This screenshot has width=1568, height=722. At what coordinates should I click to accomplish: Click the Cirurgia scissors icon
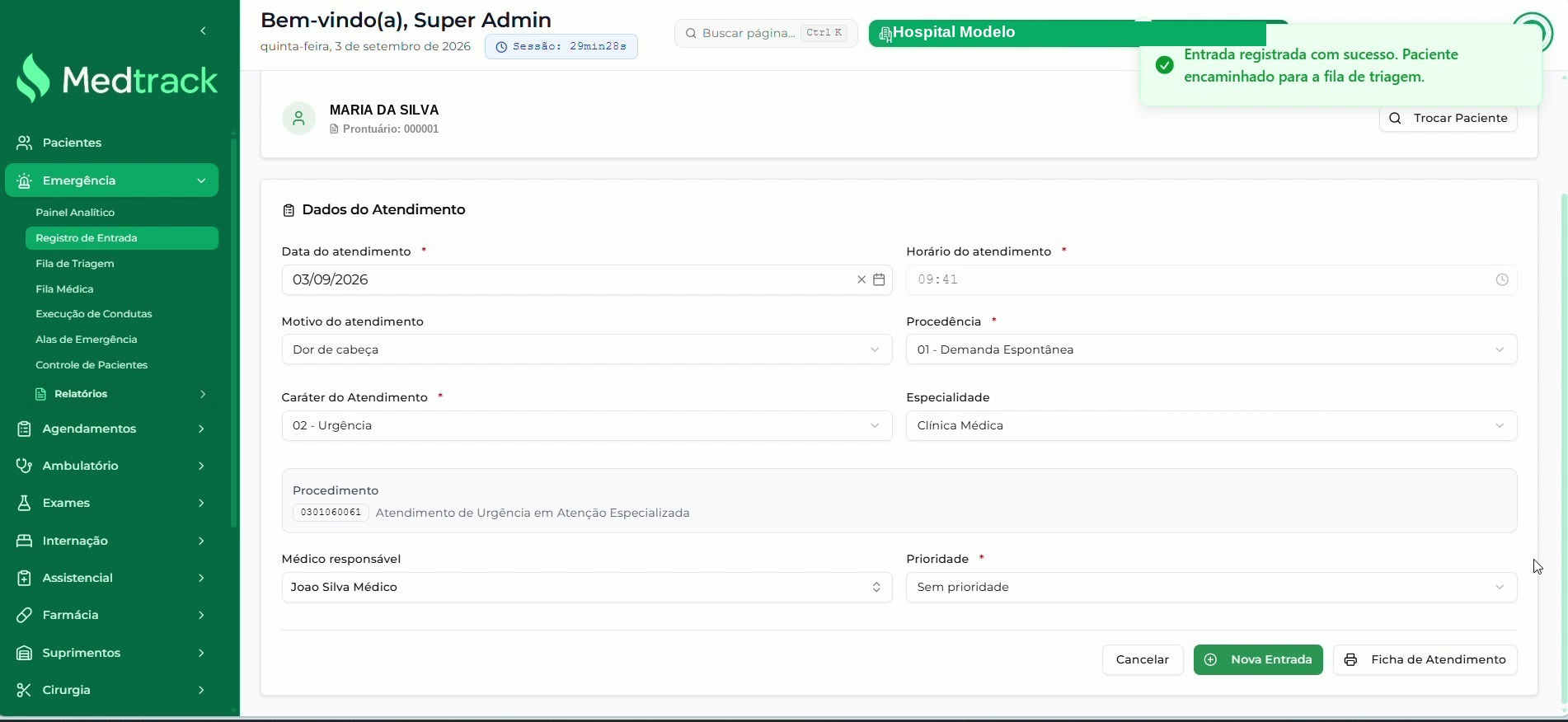(25, 690)
